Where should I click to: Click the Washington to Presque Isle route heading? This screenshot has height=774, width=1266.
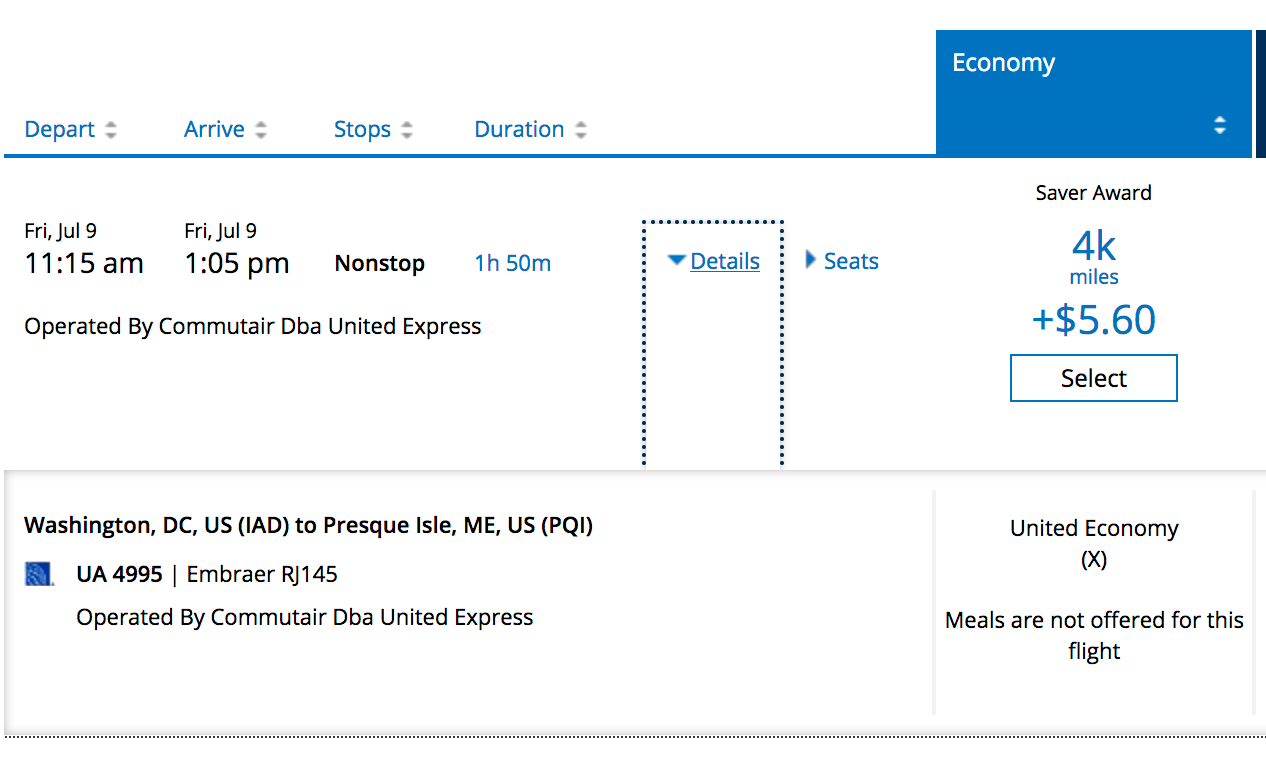(x=308, y=526)
